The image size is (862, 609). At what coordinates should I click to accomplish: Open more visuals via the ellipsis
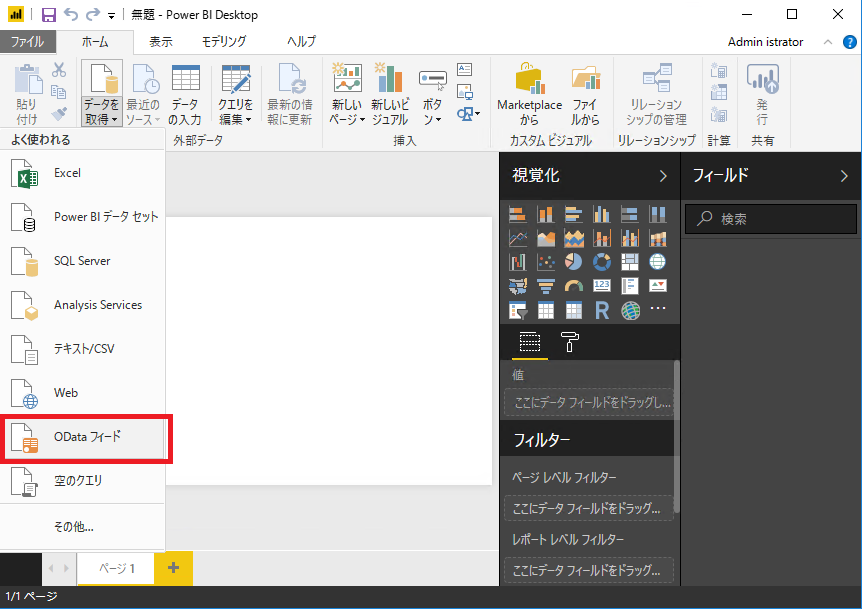[x=658, y=308]
